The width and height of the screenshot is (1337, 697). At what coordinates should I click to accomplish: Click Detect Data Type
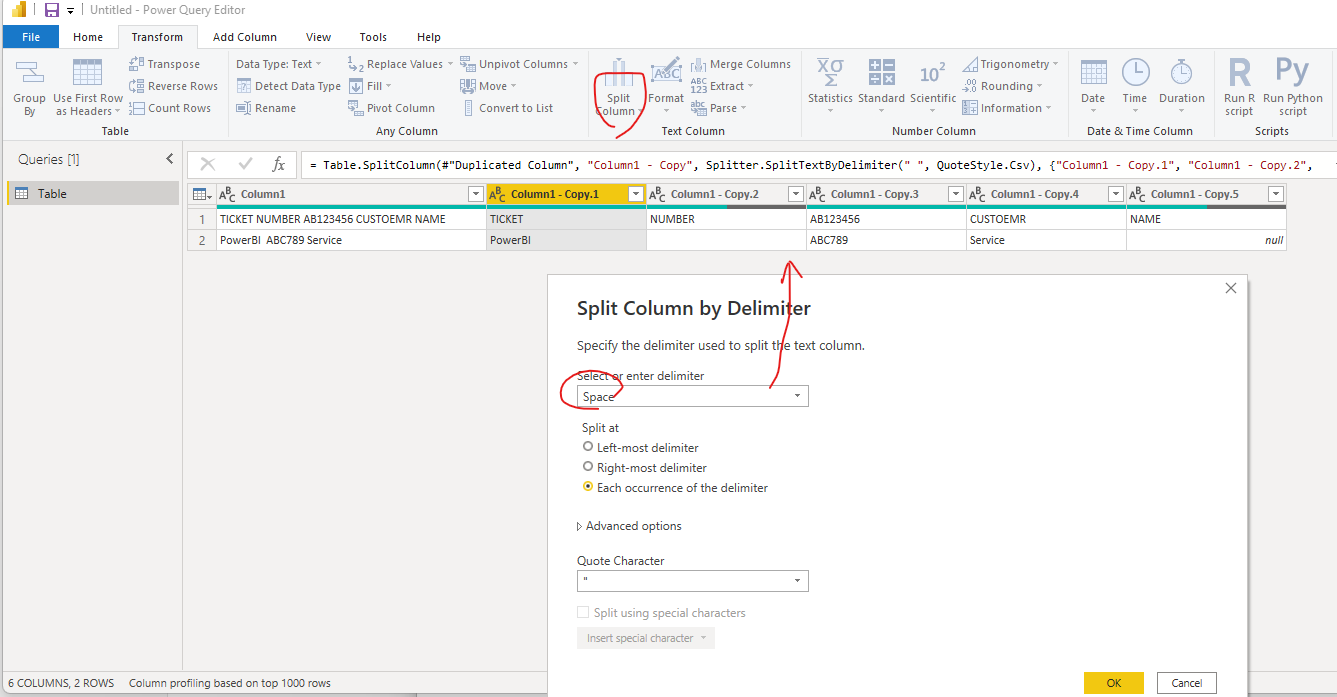pyautogui.click(x=289, y=86)
